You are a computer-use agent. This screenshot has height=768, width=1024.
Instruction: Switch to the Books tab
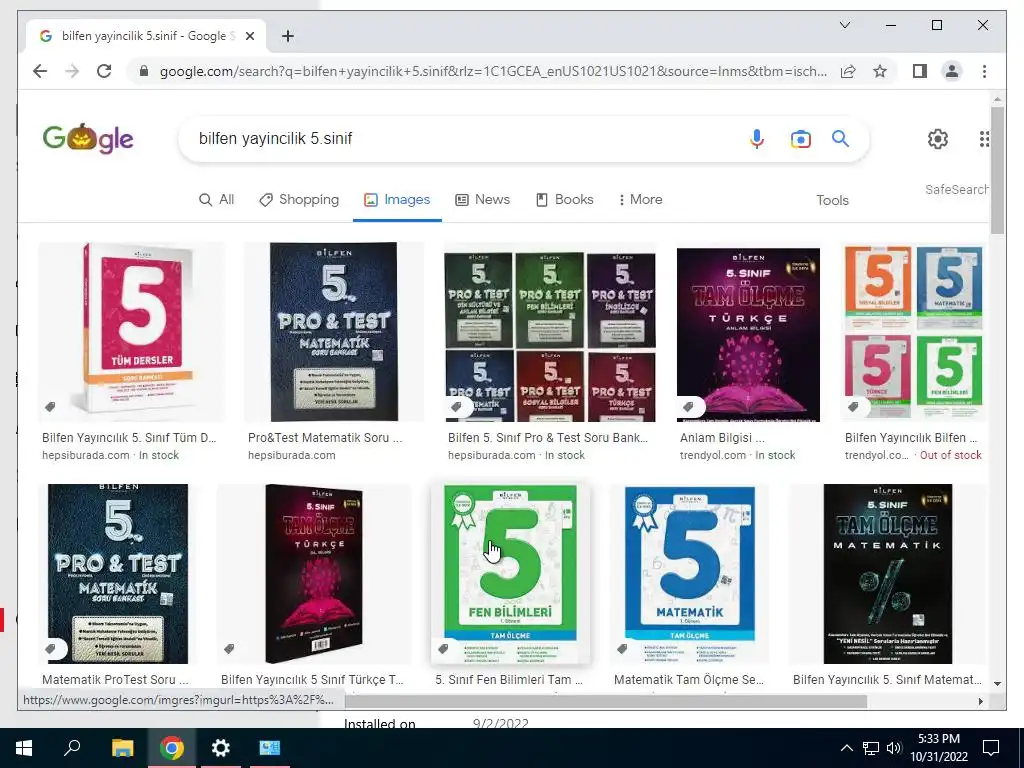(x=564, y=199)
